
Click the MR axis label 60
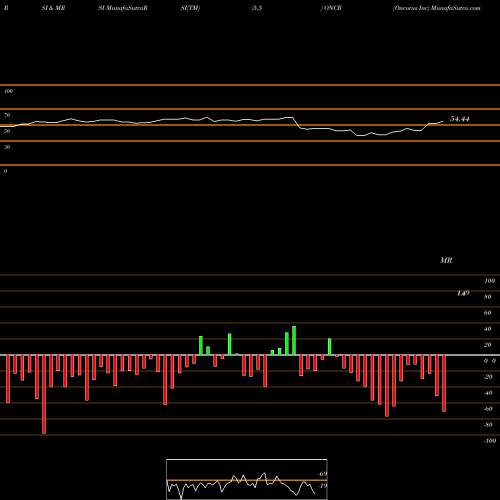point(488,313)
